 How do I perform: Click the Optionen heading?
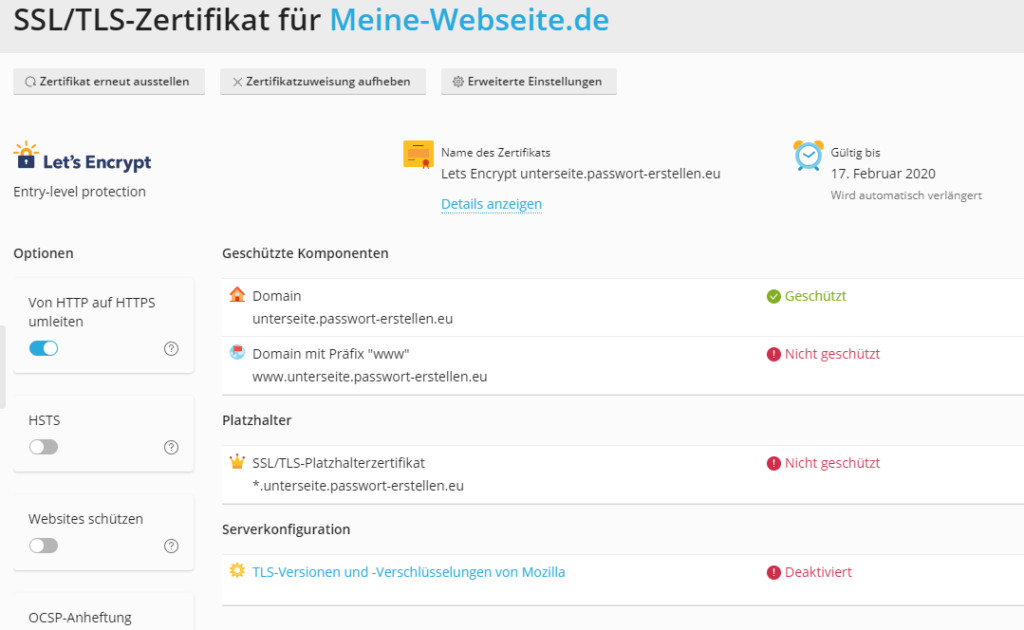(x=43, y=253)
